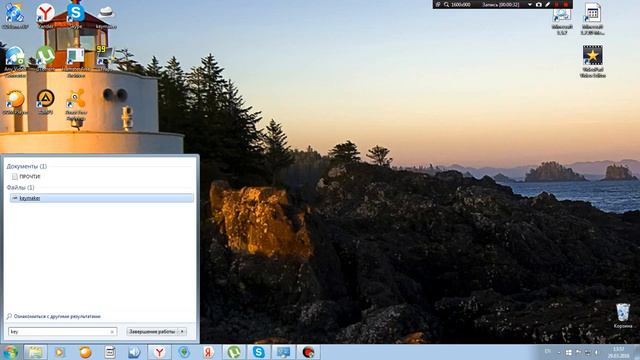Screen dimensions: 640x360
Task: Open the media player taskbar icon
Action: (x=60, y=352)
